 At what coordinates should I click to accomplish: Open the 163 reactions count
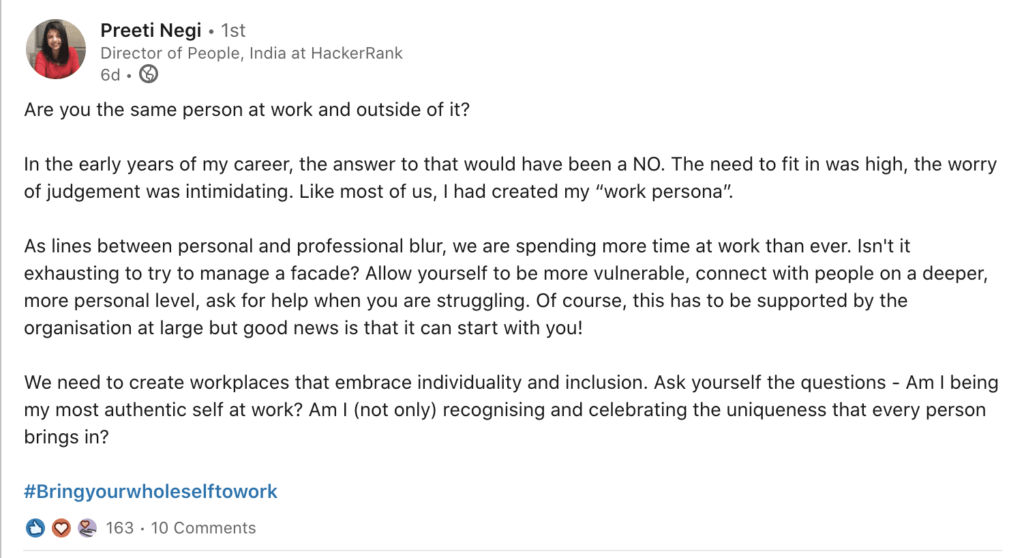(120, 528)
